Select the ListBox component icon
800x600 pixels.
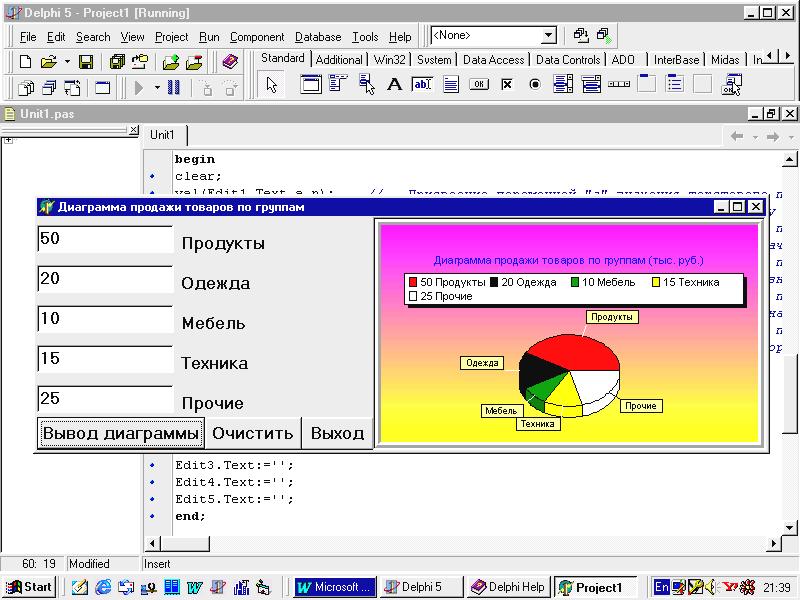[563, 84]
